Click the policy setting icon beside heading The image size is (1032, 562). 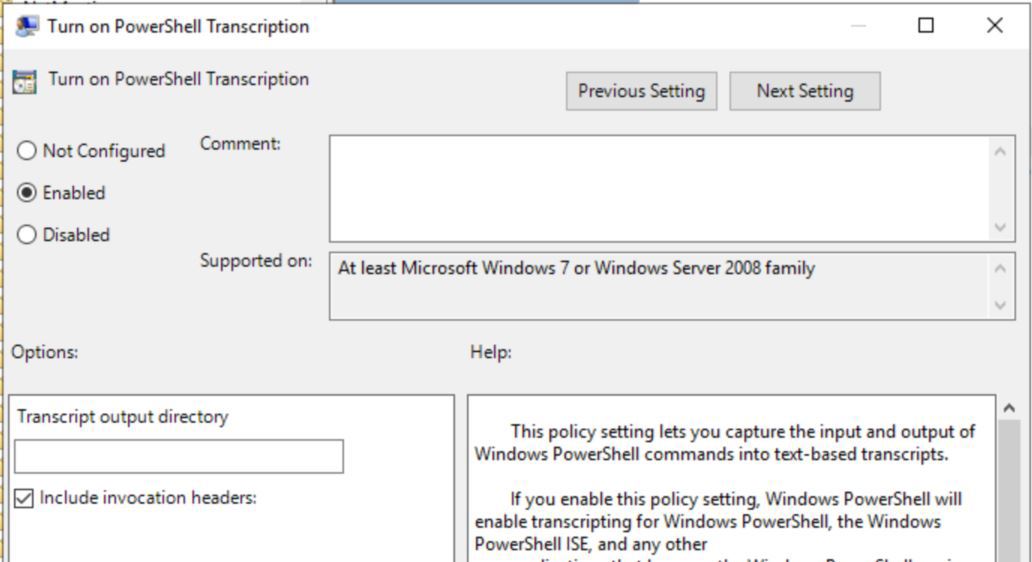pos(24,82)
